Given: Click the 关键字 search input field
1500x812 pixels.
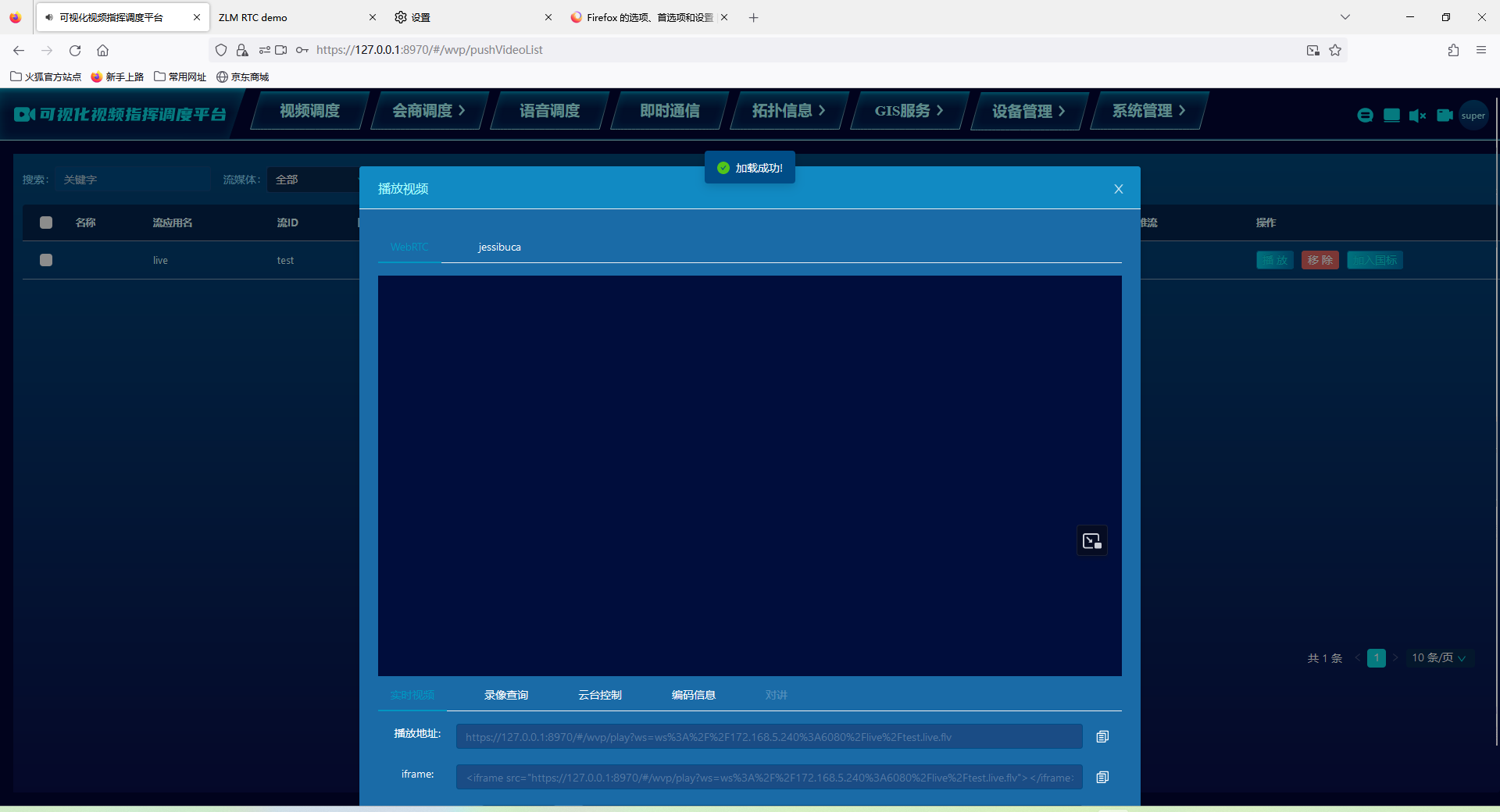Looking at the screenshot, I should 131,180.
